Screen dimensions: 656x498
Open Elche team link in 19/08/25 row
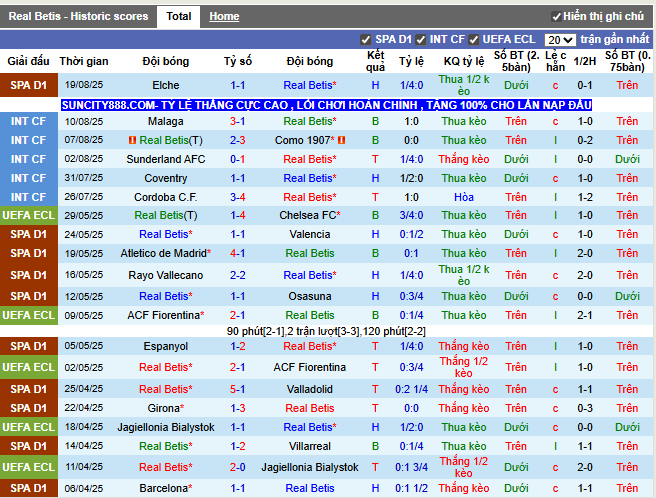click(x=166, y=85)
